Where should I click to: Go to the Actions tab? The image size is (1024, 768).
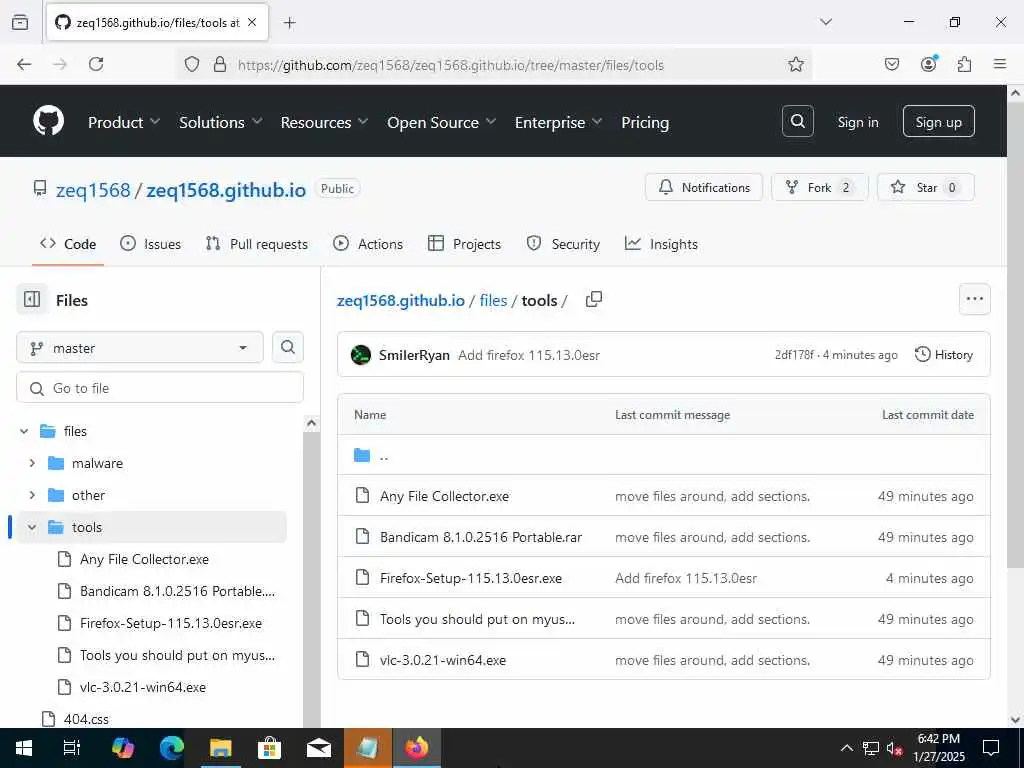click(x=368, y=244)
